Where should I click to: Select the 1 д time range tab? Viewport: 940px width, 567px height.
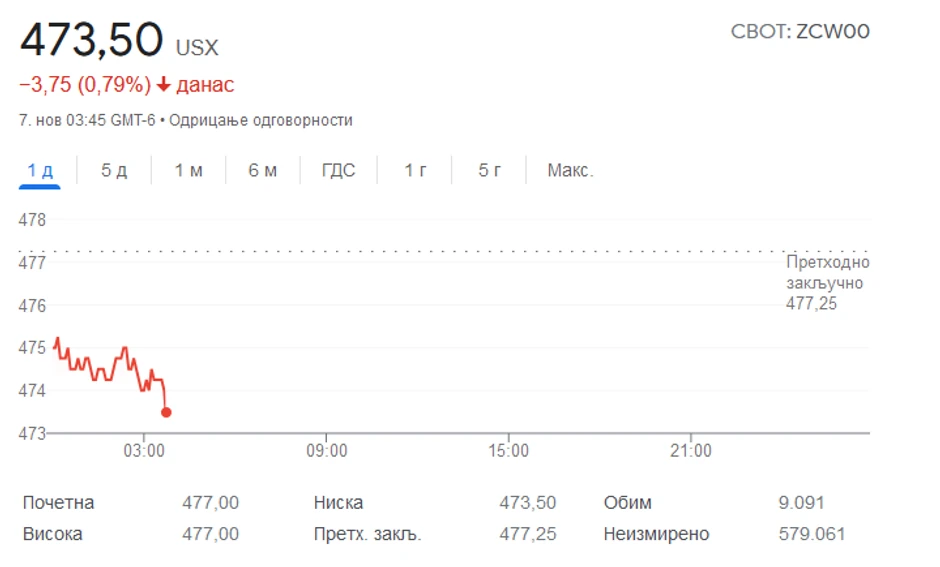pos(40,171)
